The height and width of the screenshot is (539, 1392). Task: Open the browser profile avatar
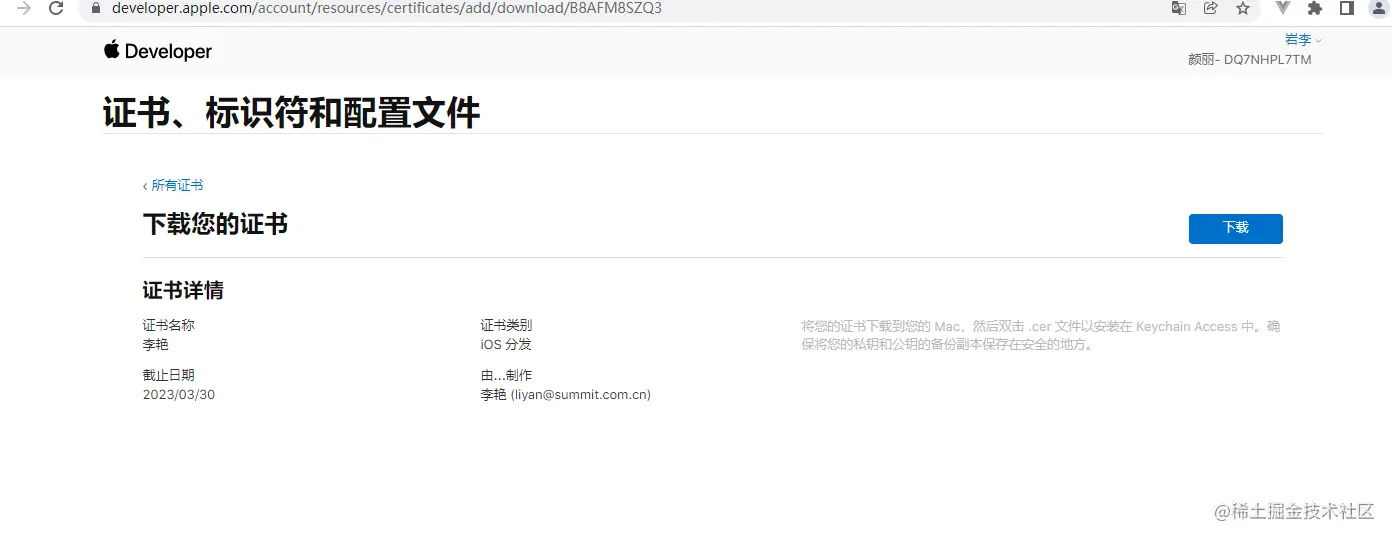(x=1379, y=8)
